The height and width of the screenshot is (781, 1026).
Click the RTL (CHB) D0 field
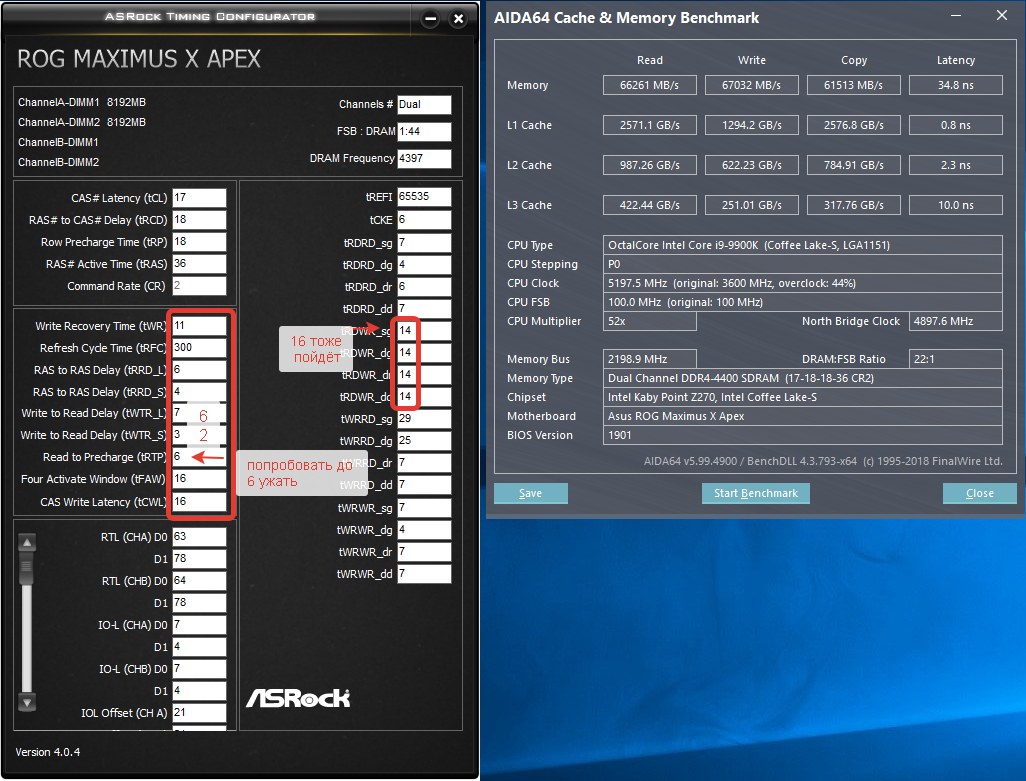(x=200, y=581)
